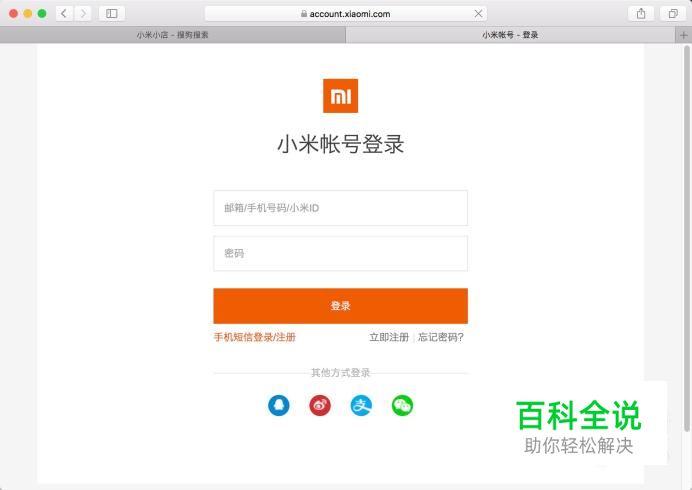
Task: Toggle the Safari sidebar button
Action: point(112,14)
